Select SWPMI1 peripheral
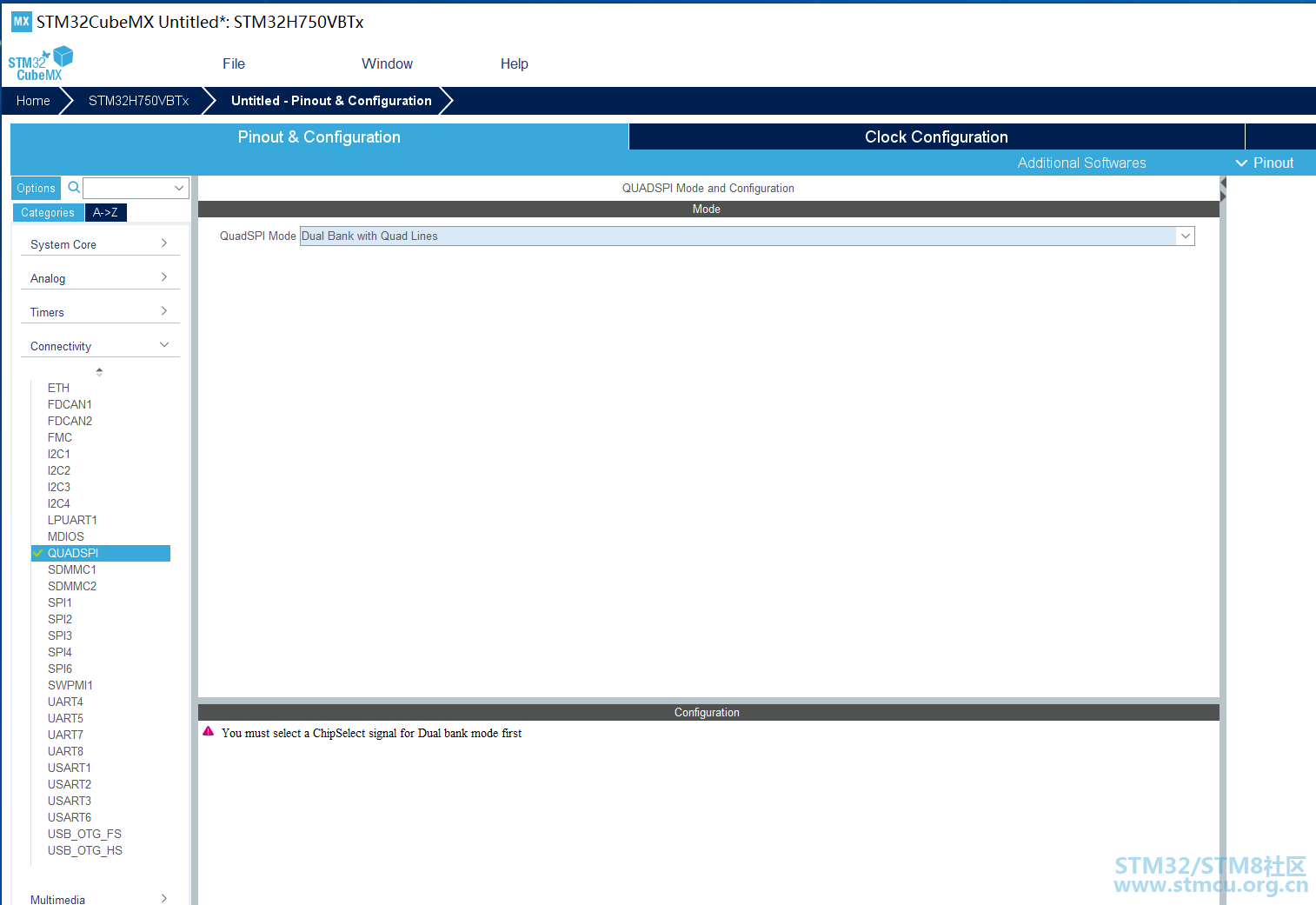1316x905 pixels. coord(70,685)
